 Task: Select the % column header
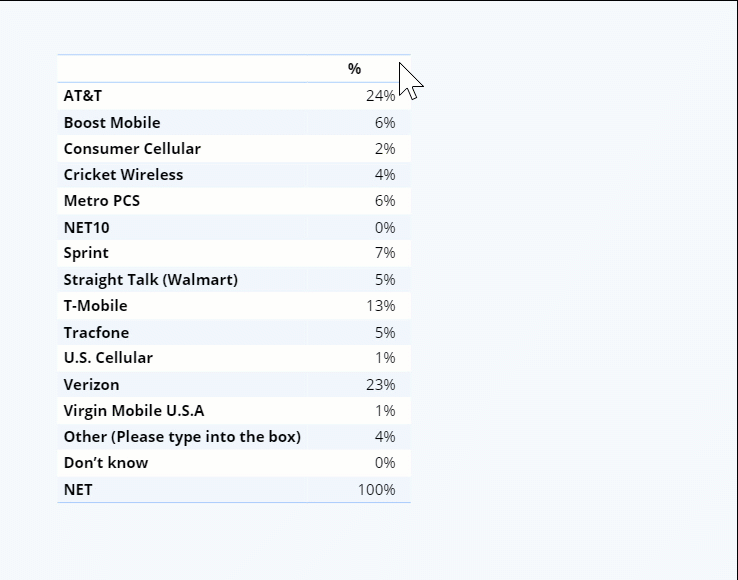[x=354, y=69]
